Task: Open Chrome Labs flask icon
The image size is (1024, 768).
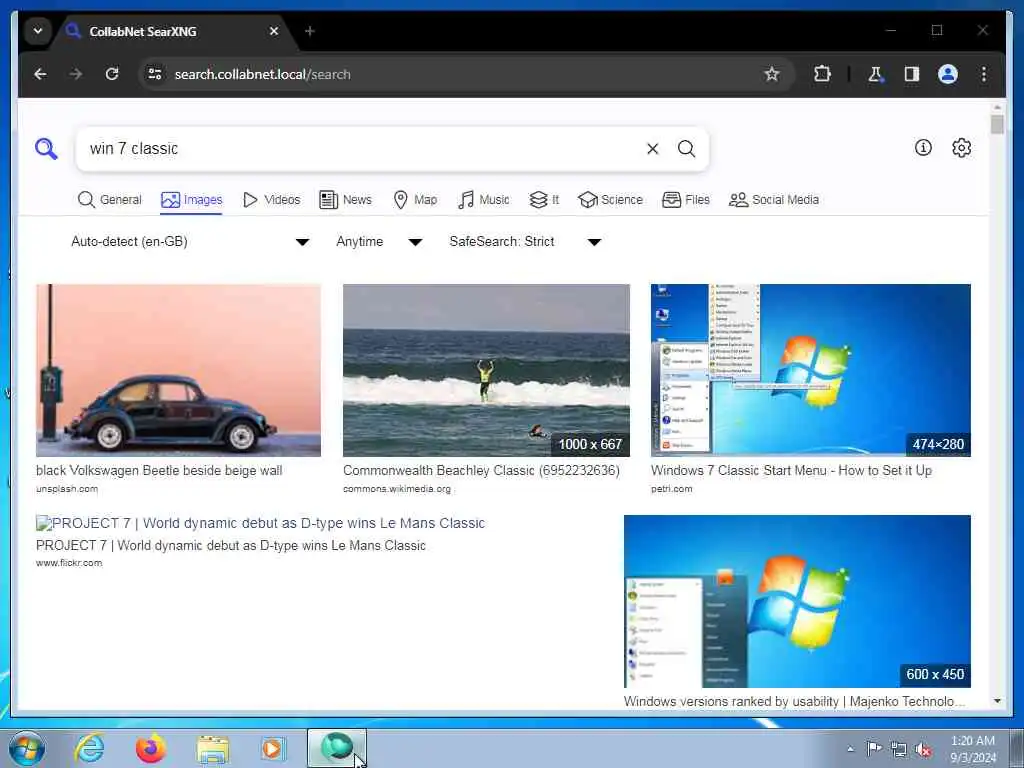Action: click(x=875, y=74)
